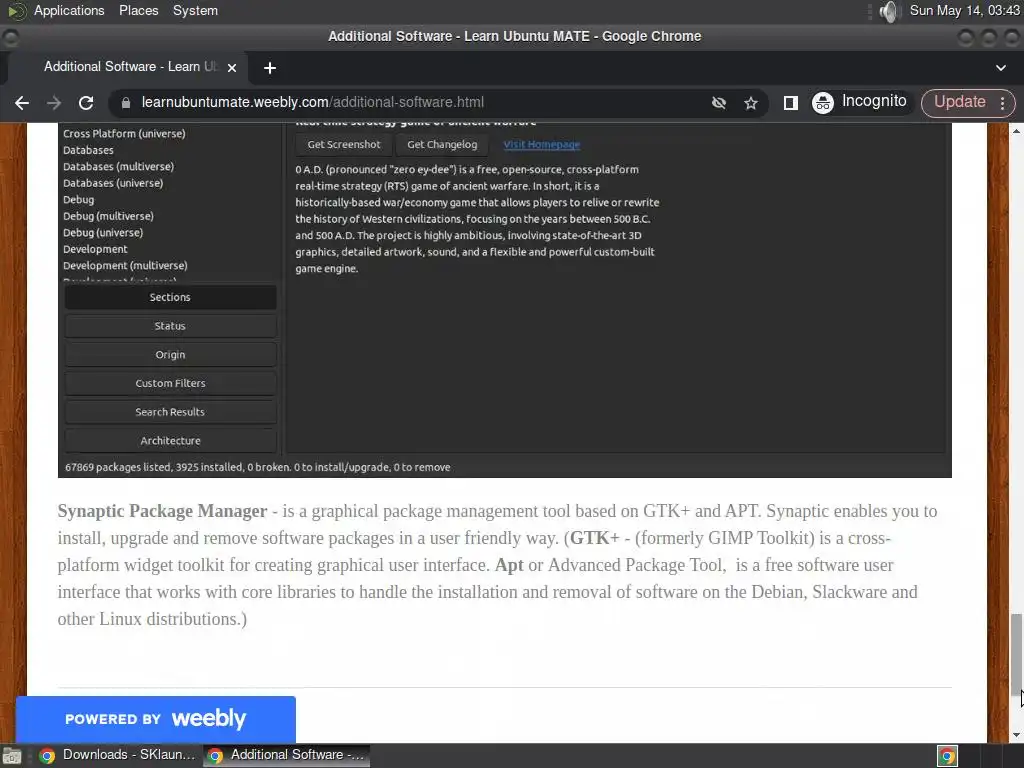Open the Visit Homepage link
The image size is (1024, 768).
click(x=541, y=144)
